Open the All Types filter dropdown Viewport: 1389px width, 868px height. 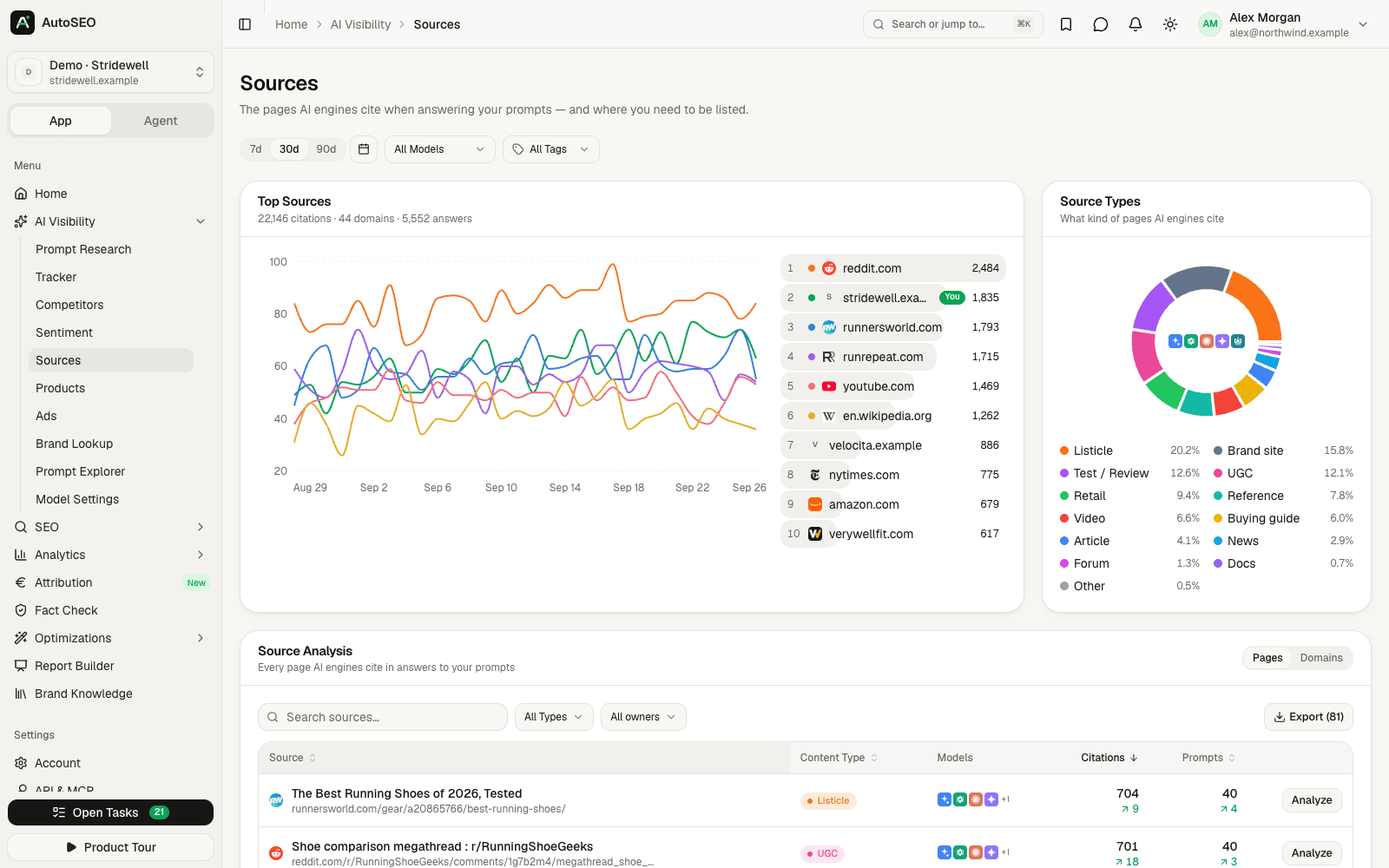pos(554,717)
